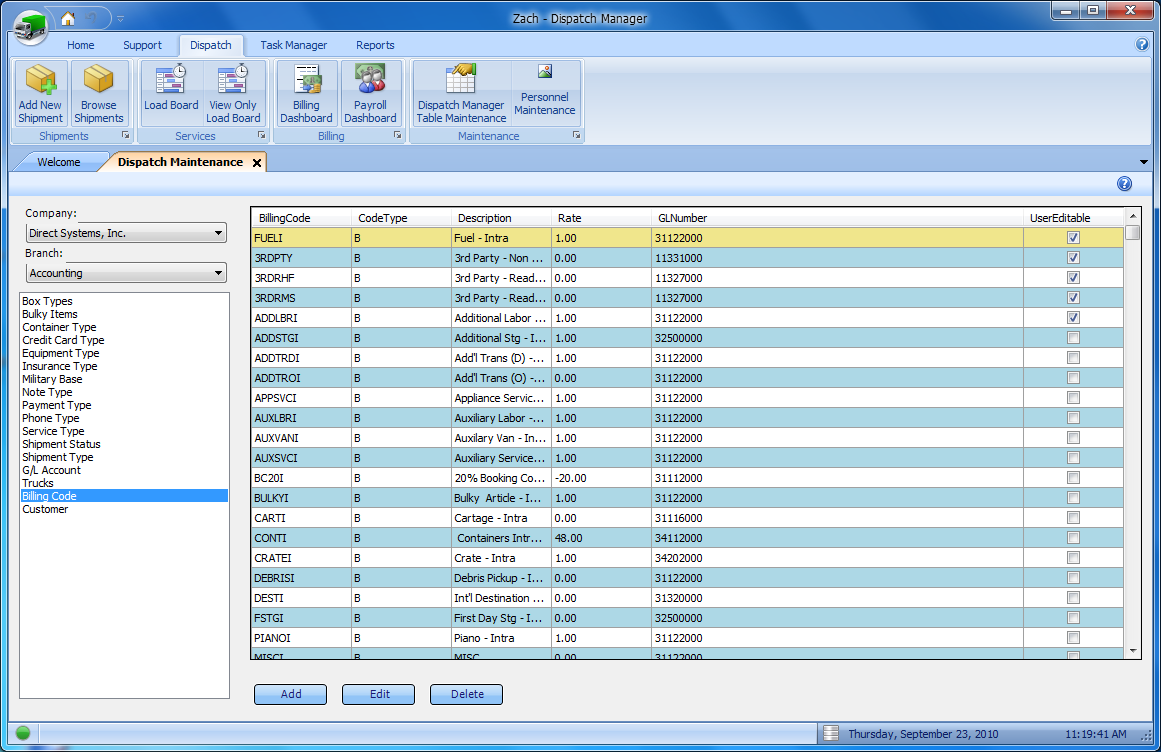Check UserEditable for ADDSTGI row

1073,338
